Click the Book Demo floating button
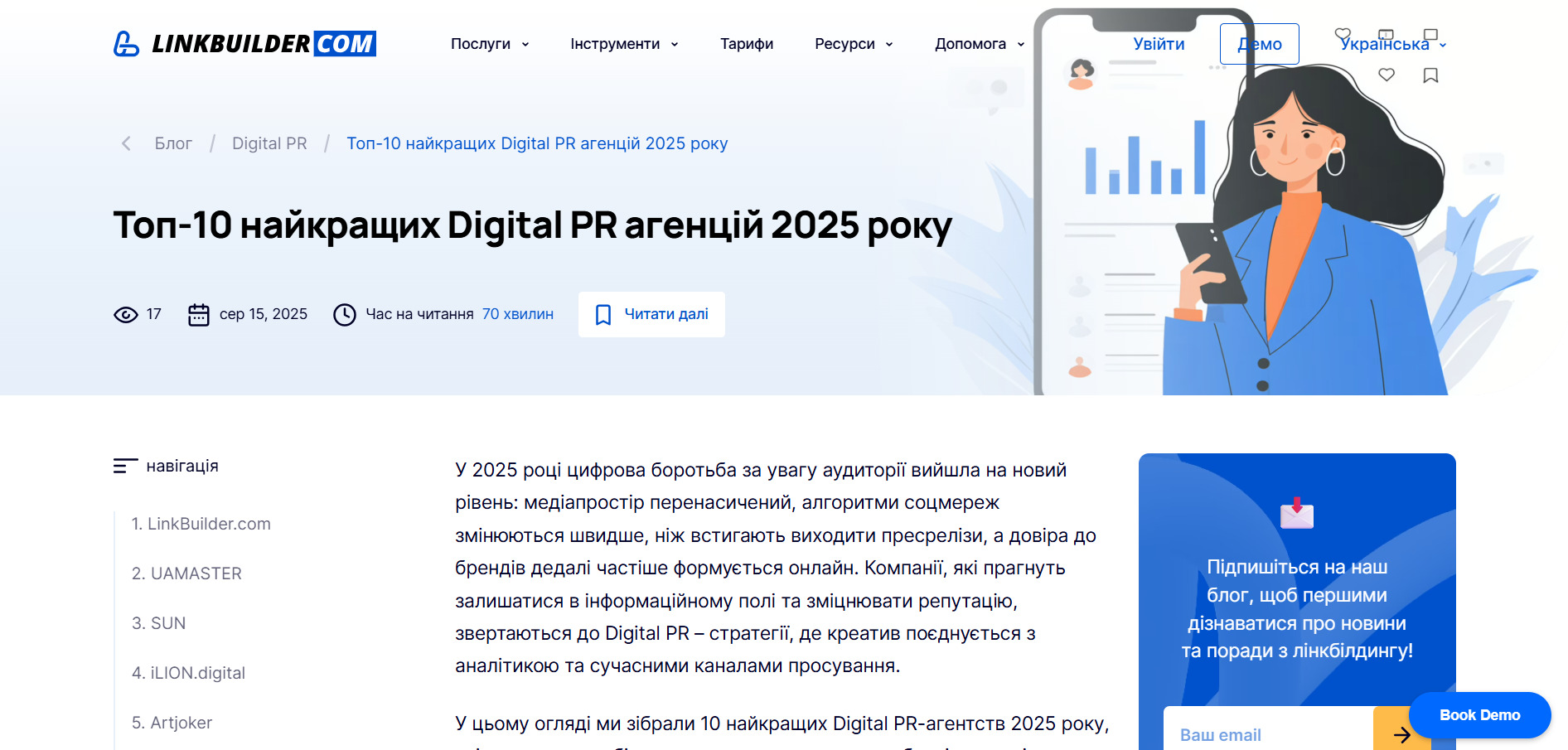Image resolution: width=1568 pixels, height=750 pixels. (x=1480, y=715)
